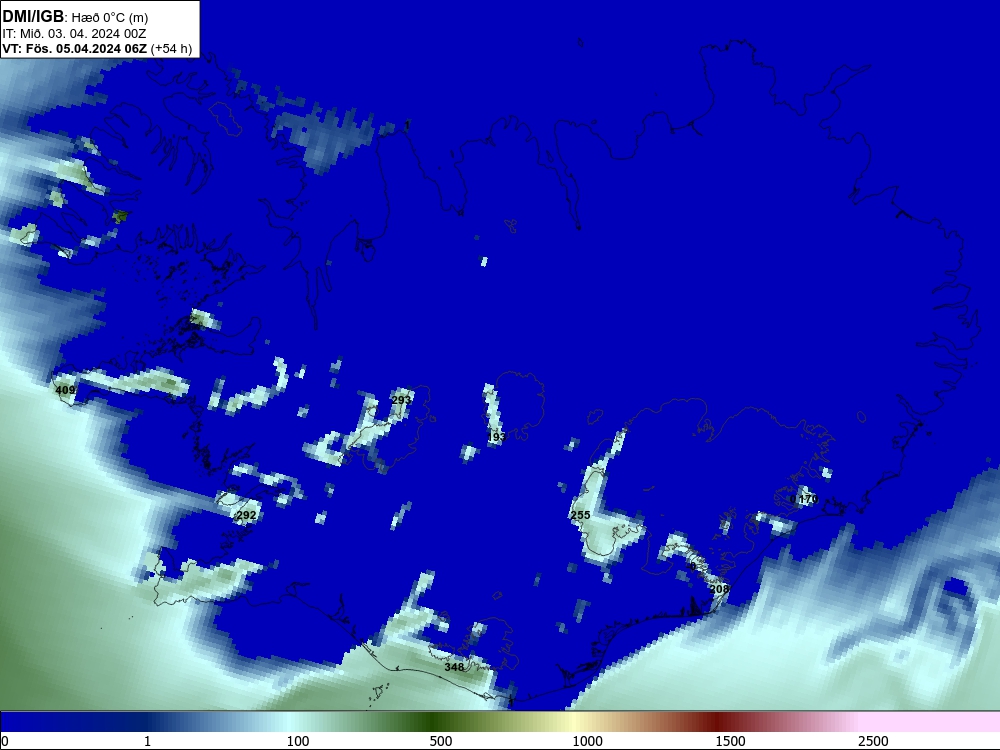This screenshot has width=1000, height=750.
Task: Click the 'IT: Mið. 03. 04. 2024 00Z' line
Action: point(74,33)
